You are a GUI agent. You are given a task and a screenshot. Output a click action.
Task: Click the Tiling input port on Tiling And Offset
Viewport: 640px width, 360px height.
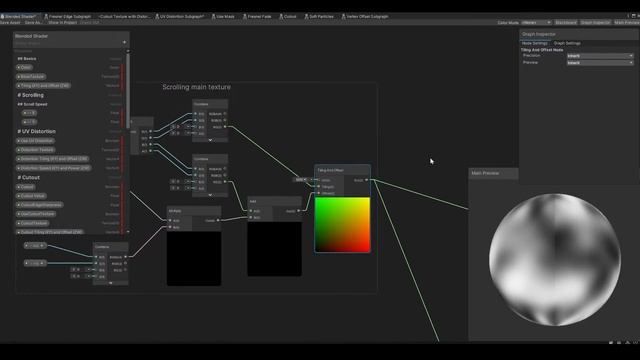[x=319, y=187]
